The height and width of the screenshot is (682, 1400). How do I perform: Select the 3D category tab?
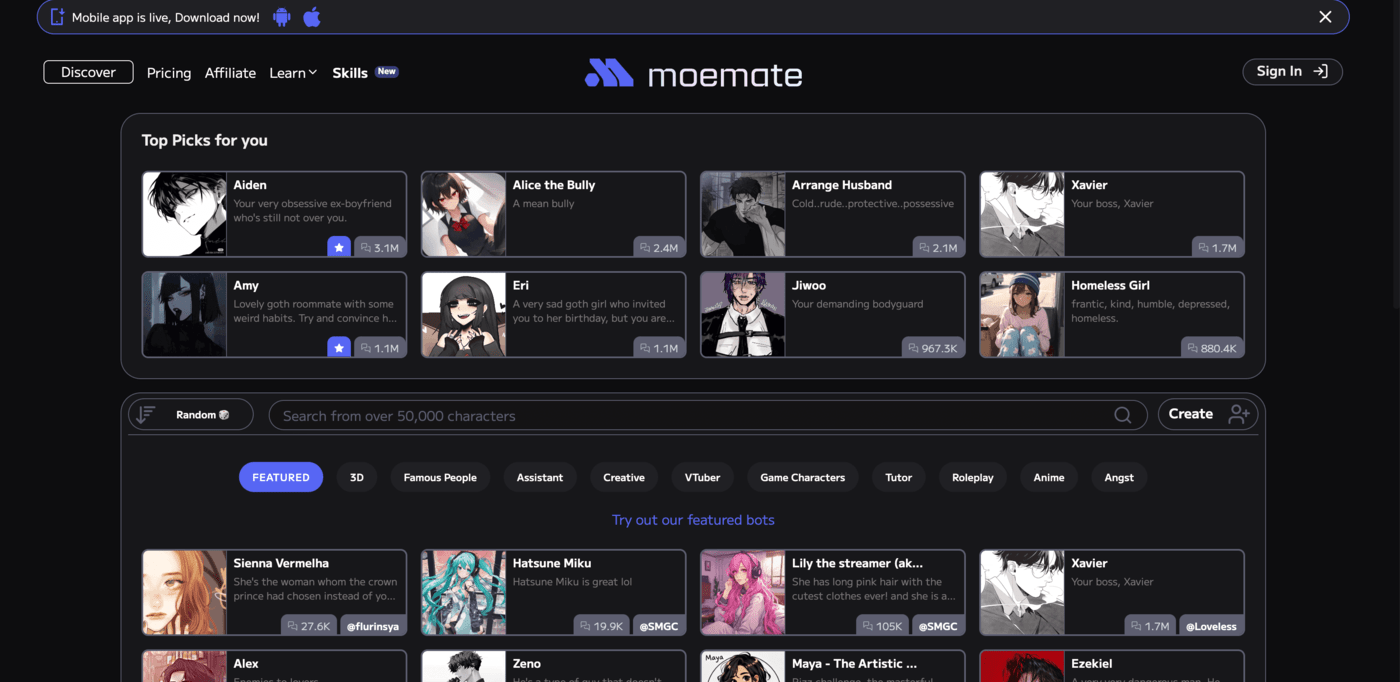click(357, 477)
